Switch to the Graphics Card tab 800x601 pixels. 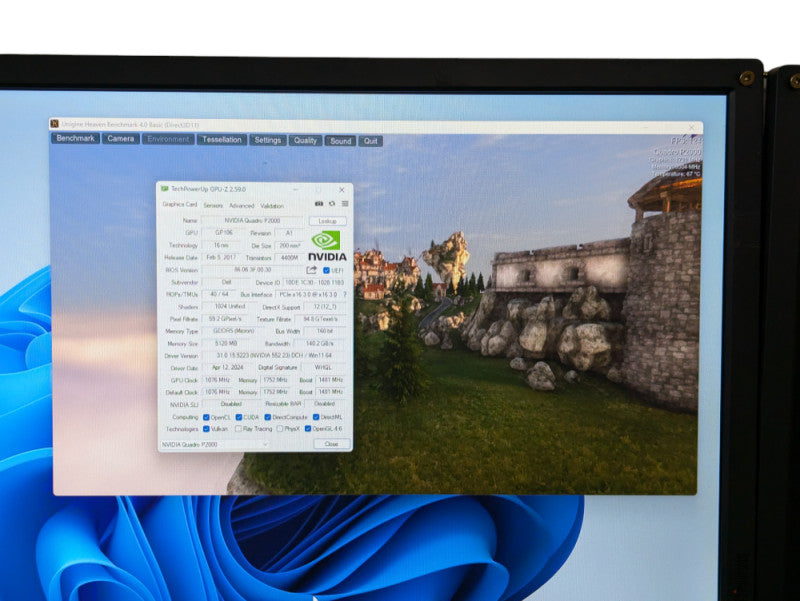click(x=180, y=205)
